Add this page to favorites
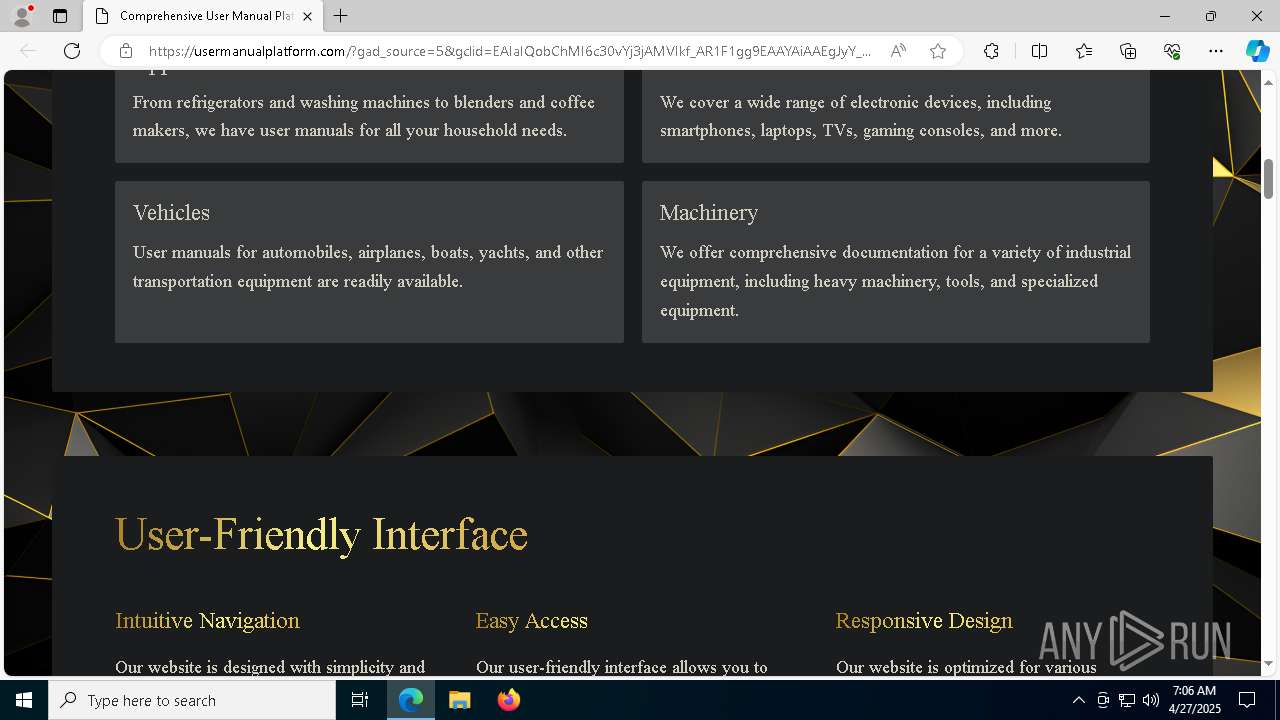Viewport: 1280px width, 720px height. pyautogui.click(x=938, y=51)
